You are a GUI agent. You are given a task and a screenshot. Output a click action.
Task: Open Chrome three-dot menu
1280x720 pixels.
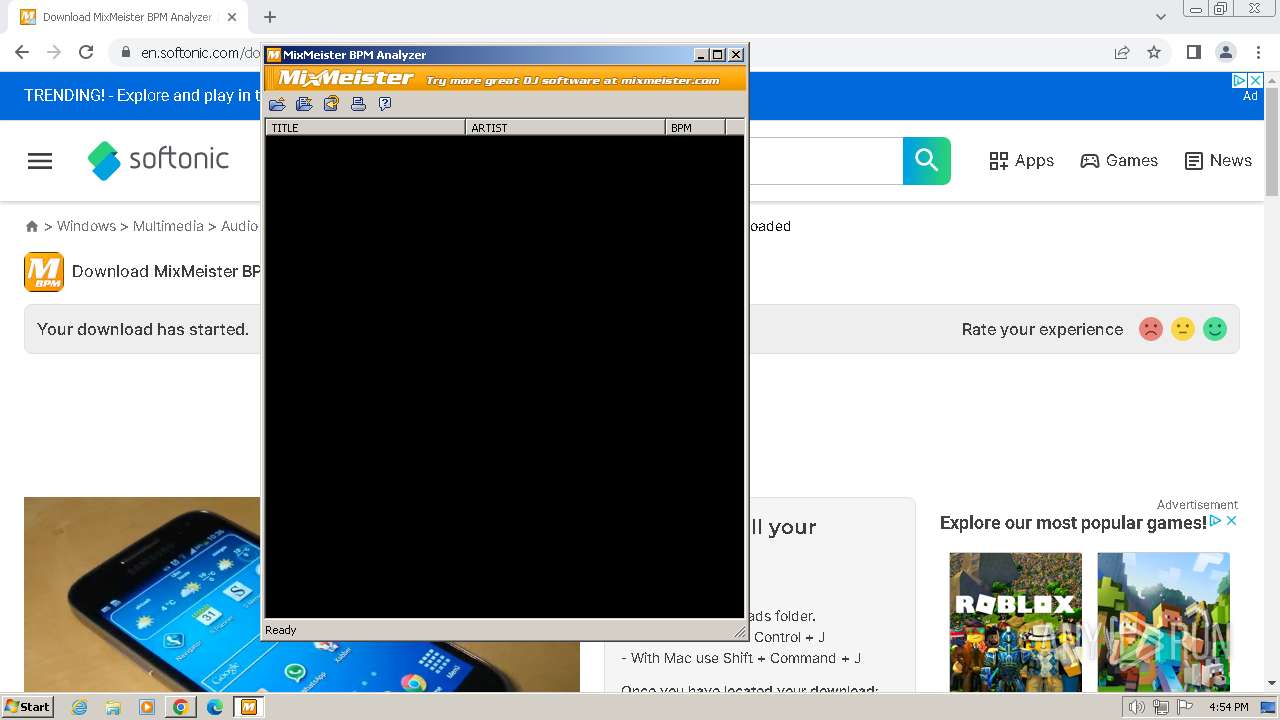(x=1258, y=52)
